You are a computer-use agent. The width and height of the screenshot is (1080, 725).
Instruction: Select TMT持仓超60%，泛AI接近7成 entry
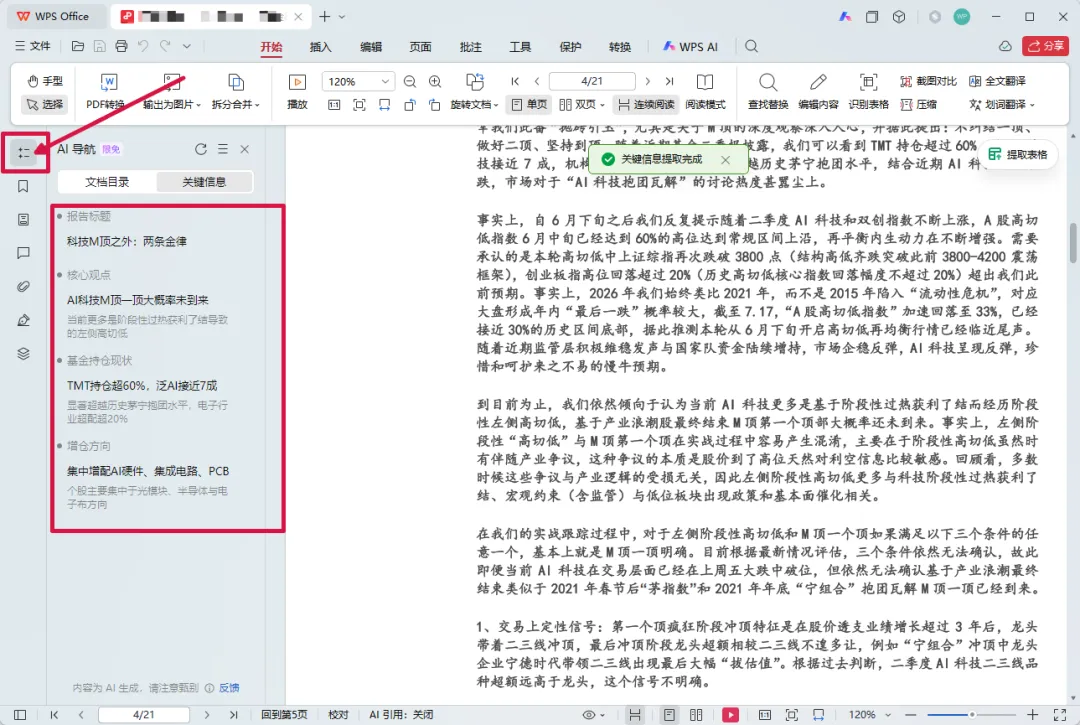tap(142, 386)
